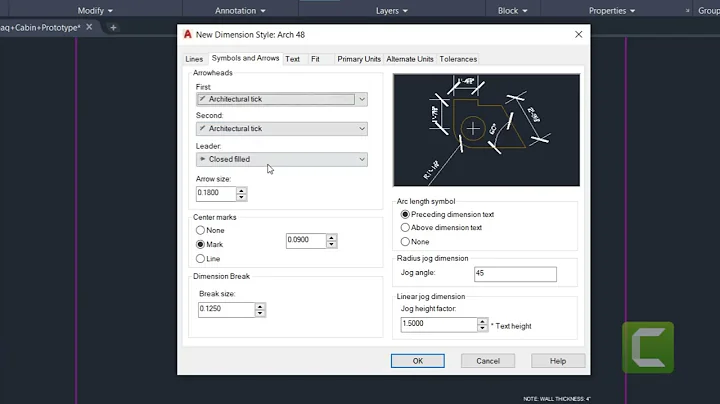Open the Text tab
The width and height of the screenshot is (720, 404).
pos(292,59)
